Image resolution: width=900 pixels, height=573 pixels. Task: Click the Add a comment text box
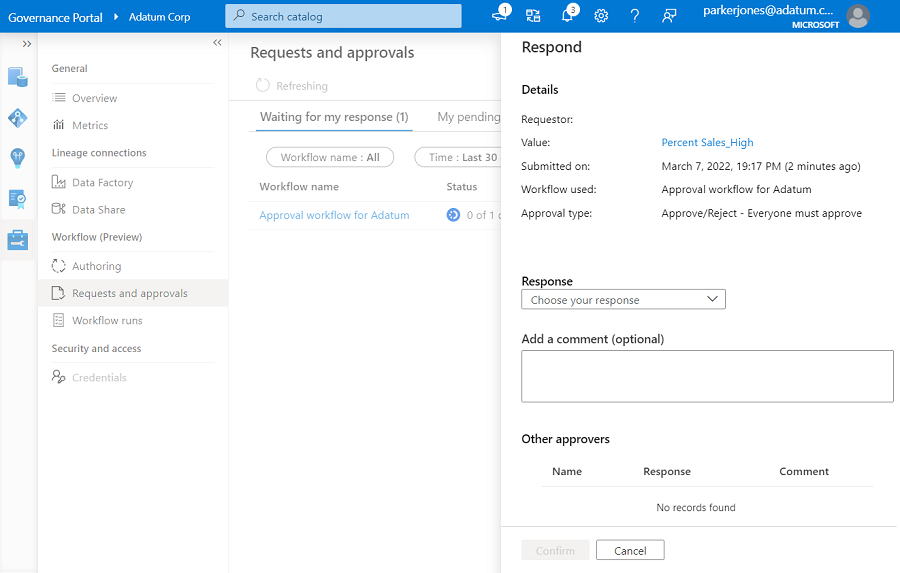point(707,376)
